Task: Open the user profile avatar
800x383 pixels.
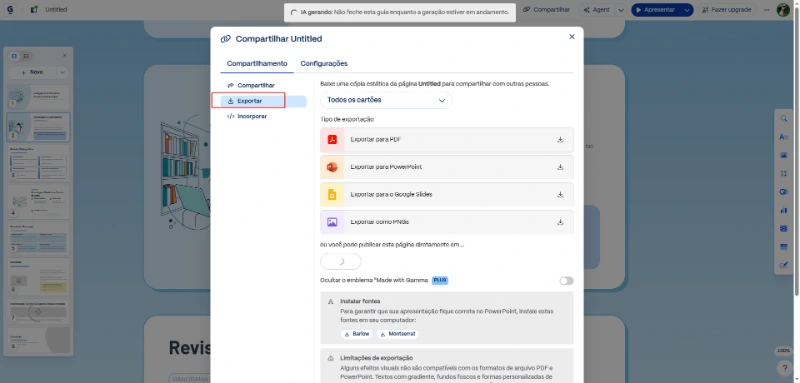Action: pos(783,10)
